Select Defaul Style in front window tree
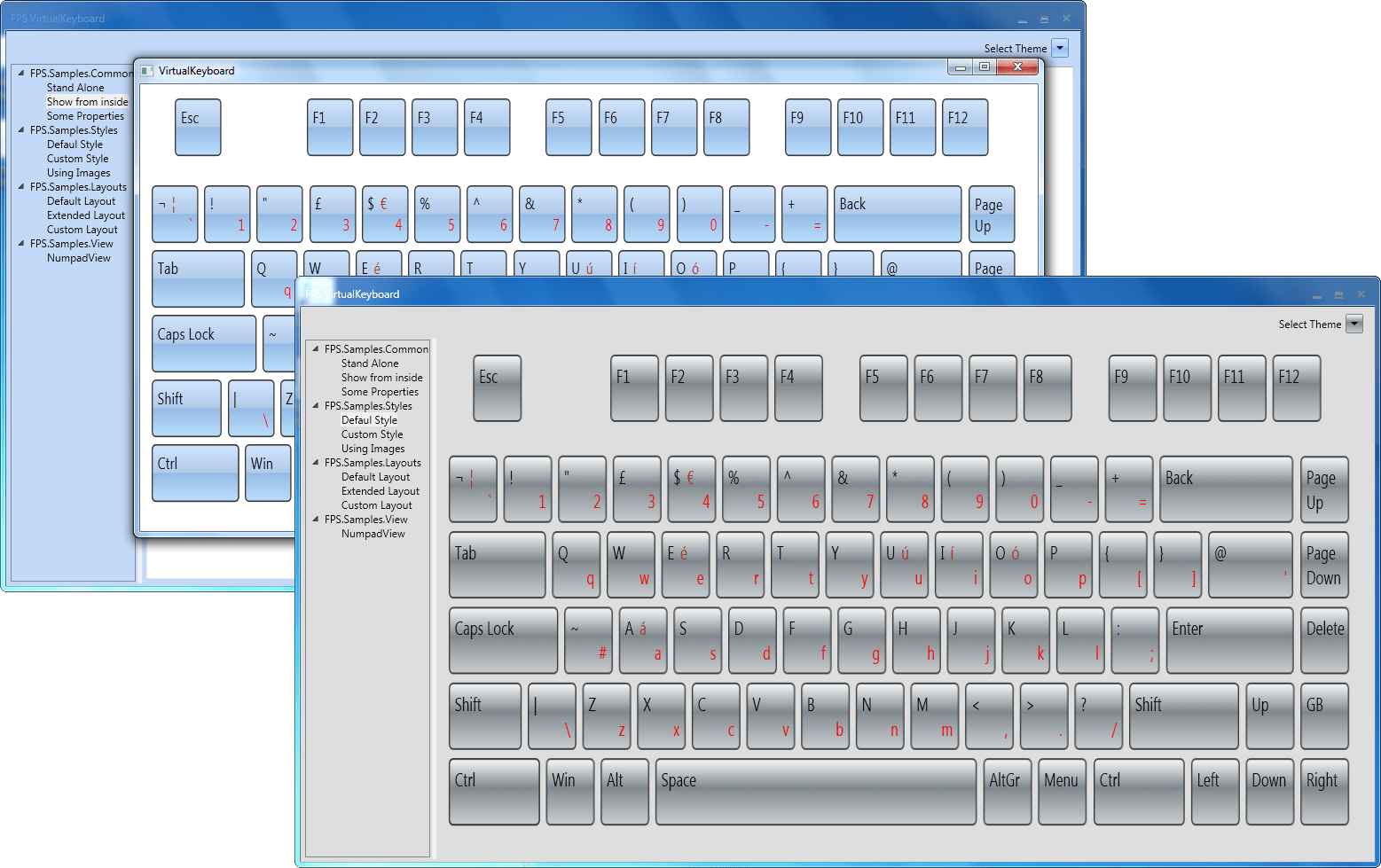The image size is (1381, 868). 369,420
